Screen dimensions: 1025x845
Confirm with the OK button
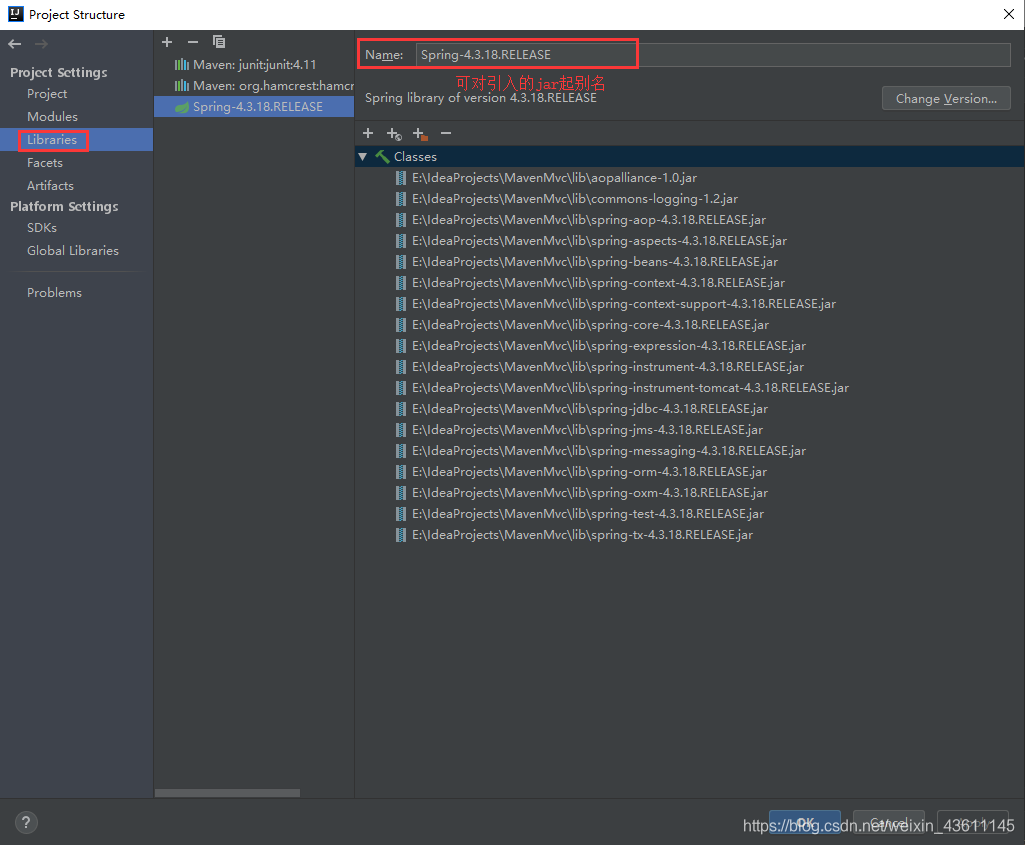coord(805,823)
